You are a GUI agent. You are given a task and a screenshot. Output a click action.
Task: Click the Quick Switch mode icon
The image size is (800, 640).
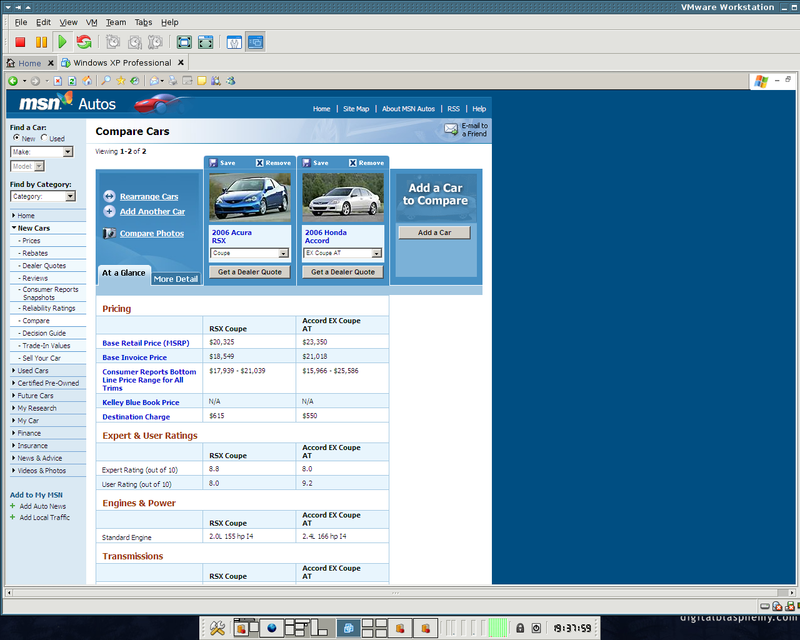(x=206, y=42)
